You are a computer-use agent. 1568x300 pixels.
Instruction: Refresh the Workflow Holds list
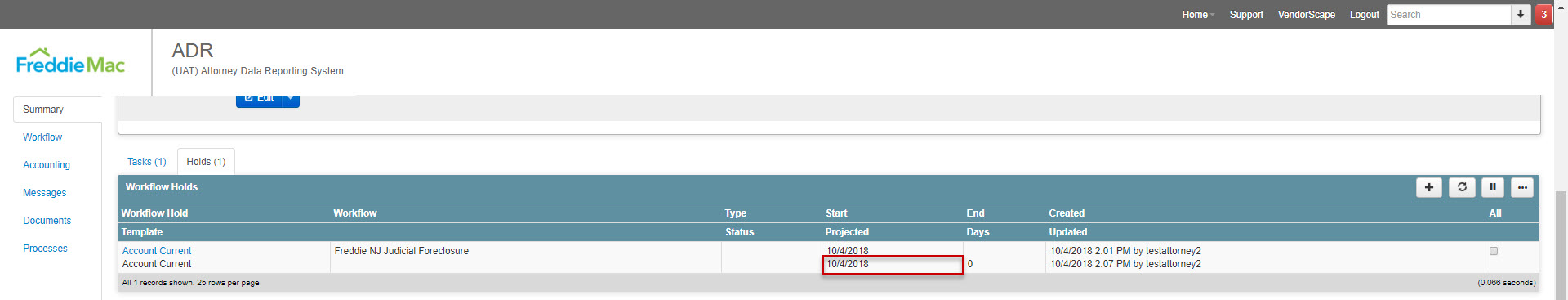pos(1462,187)
